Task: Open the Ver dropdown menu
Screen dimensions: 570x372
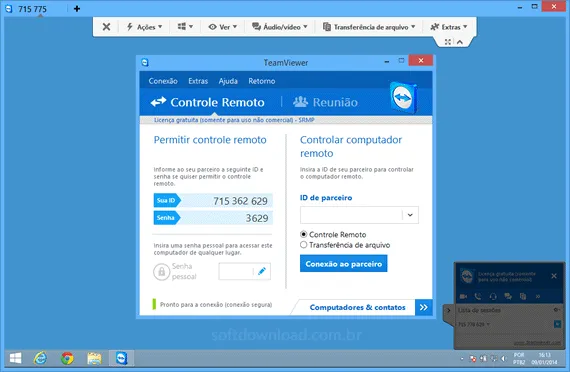Action: (222, 27)
